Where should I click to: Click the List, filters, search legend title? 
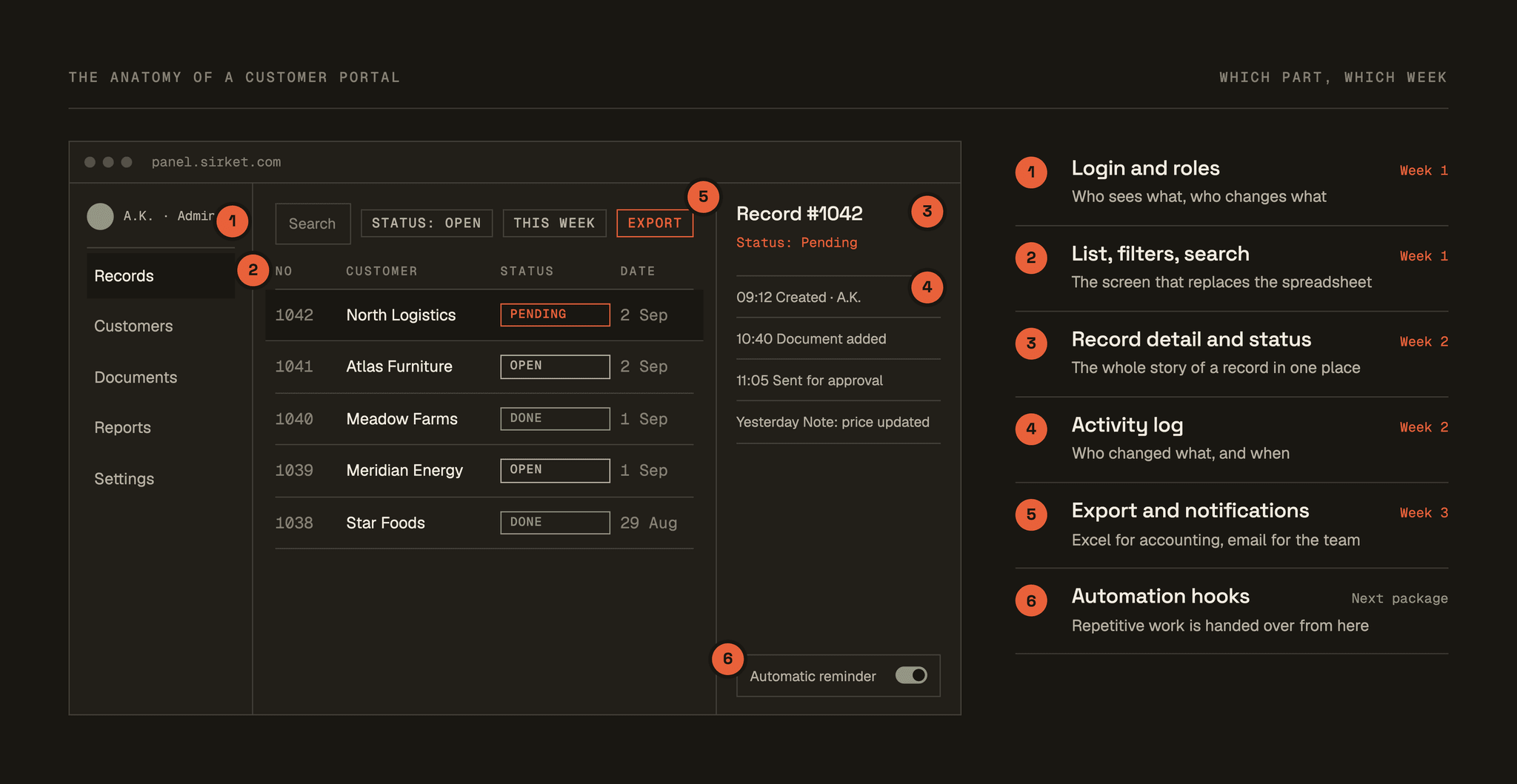pyautogui.click(x=1160, y=254)
